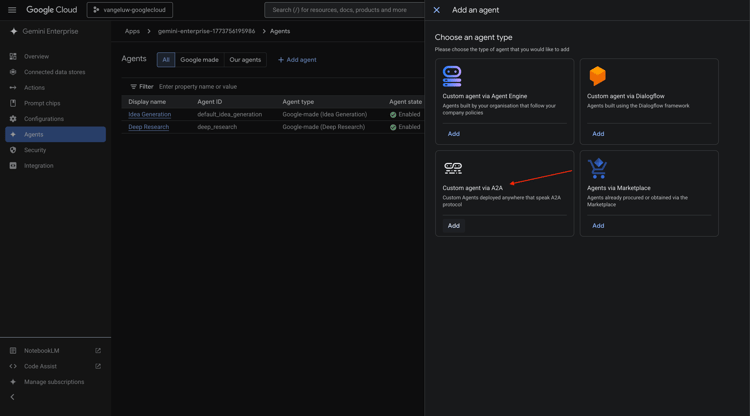
Task: Click deep_research agent ID text
Action: tap(217, 127)
